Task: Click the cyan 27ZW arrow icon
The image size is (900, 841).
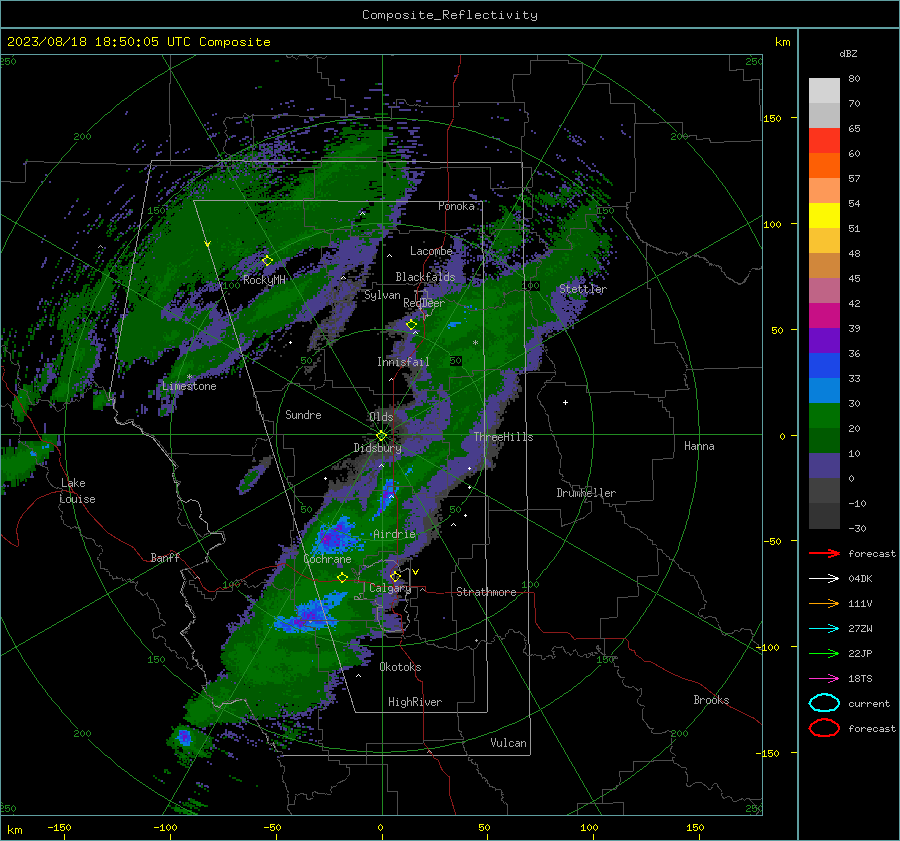Action: 824,629
